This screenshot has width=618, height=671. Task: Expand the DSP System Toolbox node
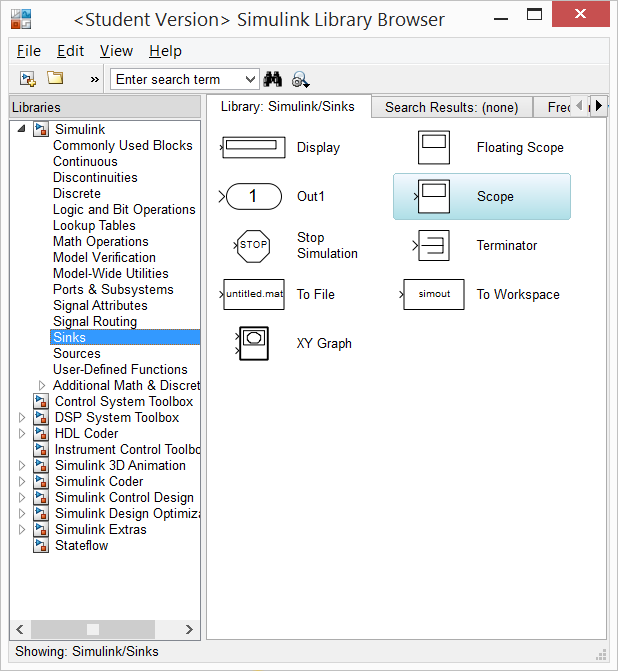pyautogui.click(x=22, y=417)
